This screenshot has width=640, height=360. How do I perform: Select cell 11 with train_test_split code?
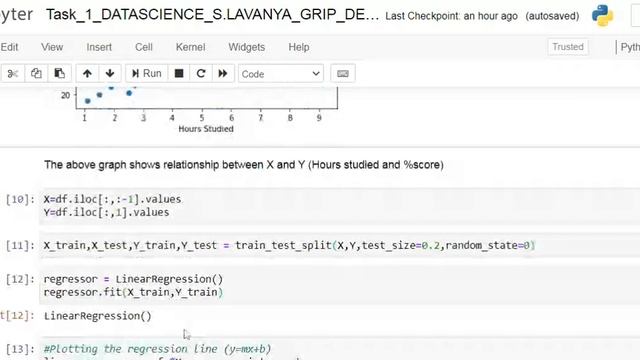click(340, 245)
